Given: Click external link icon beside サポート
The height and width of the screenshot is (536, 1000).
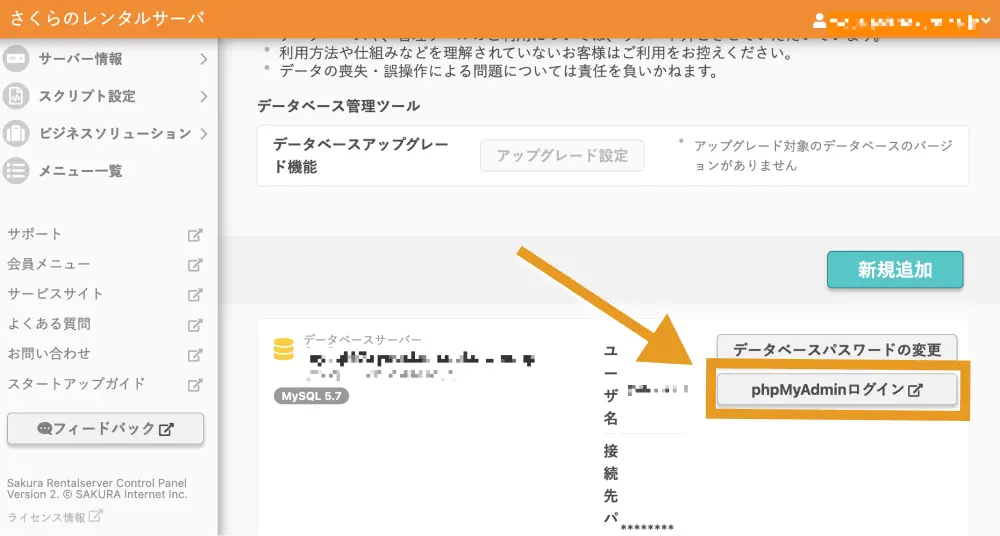Looking at the screenshot, I should click(196, 235).
